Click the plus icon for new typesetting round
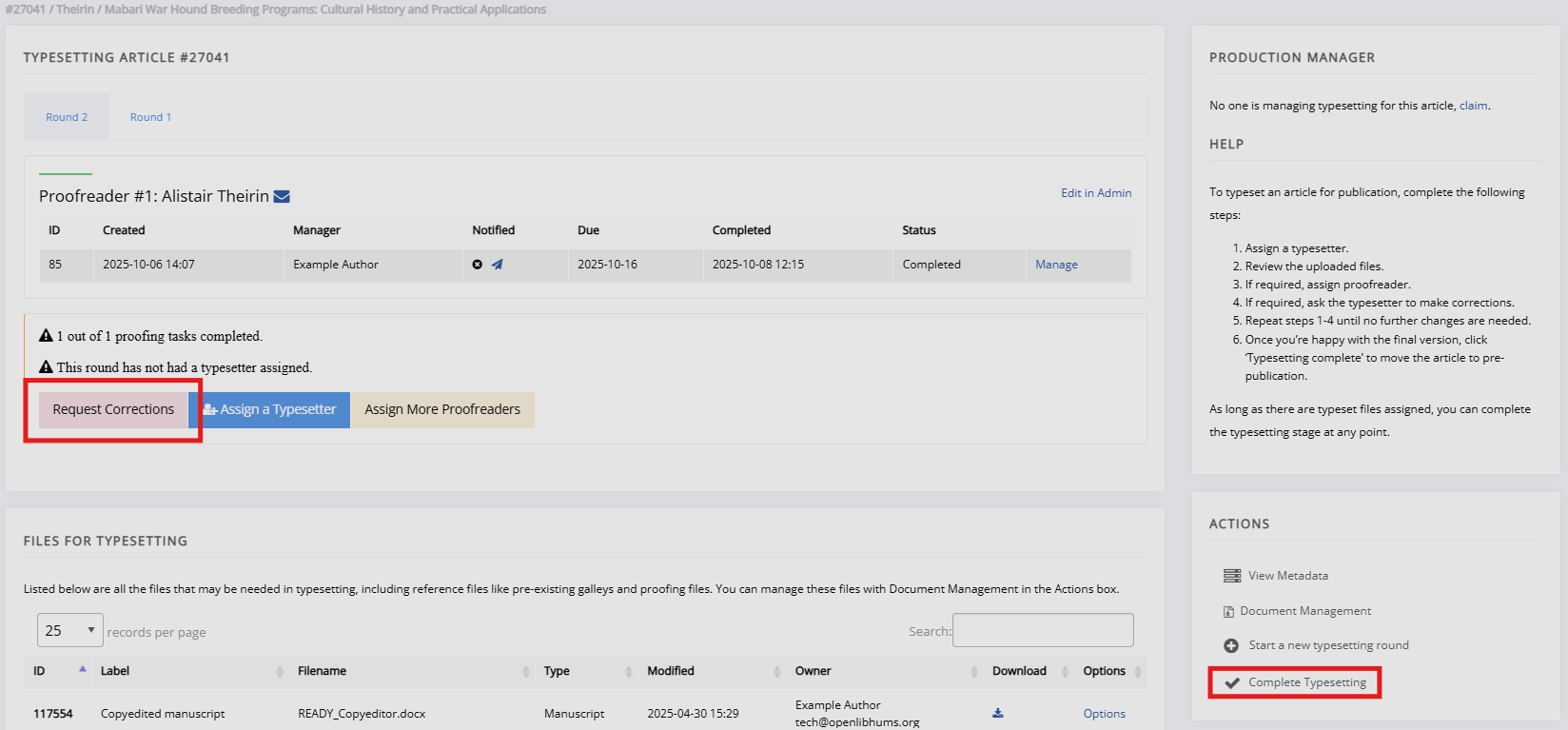Screen dimensions: 1568x730 click(x=1231, y=645)
